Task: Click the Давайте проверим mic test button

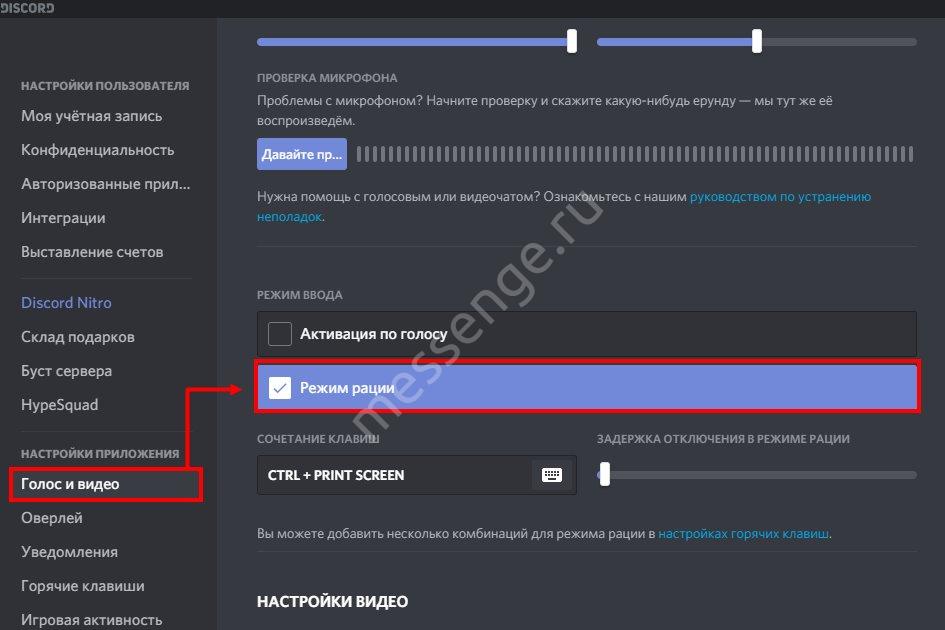Action: point(302,154)
